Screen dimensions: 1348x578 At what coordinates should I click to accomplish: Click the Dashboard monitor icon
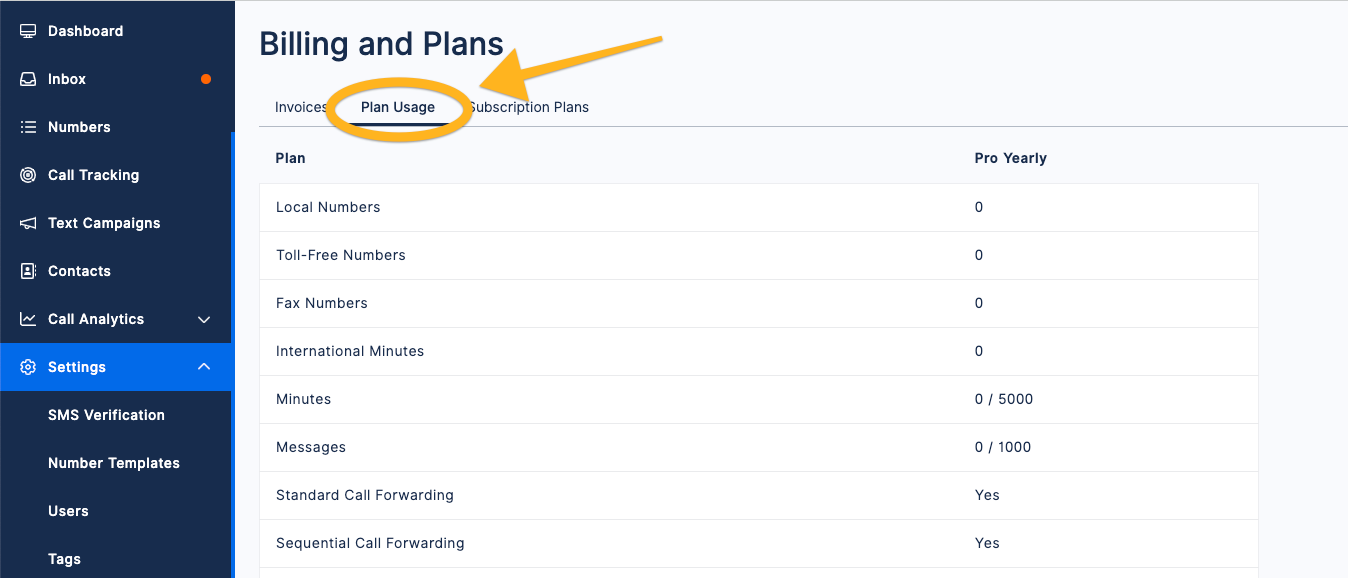pyautogui.click(x=28, y=31)
